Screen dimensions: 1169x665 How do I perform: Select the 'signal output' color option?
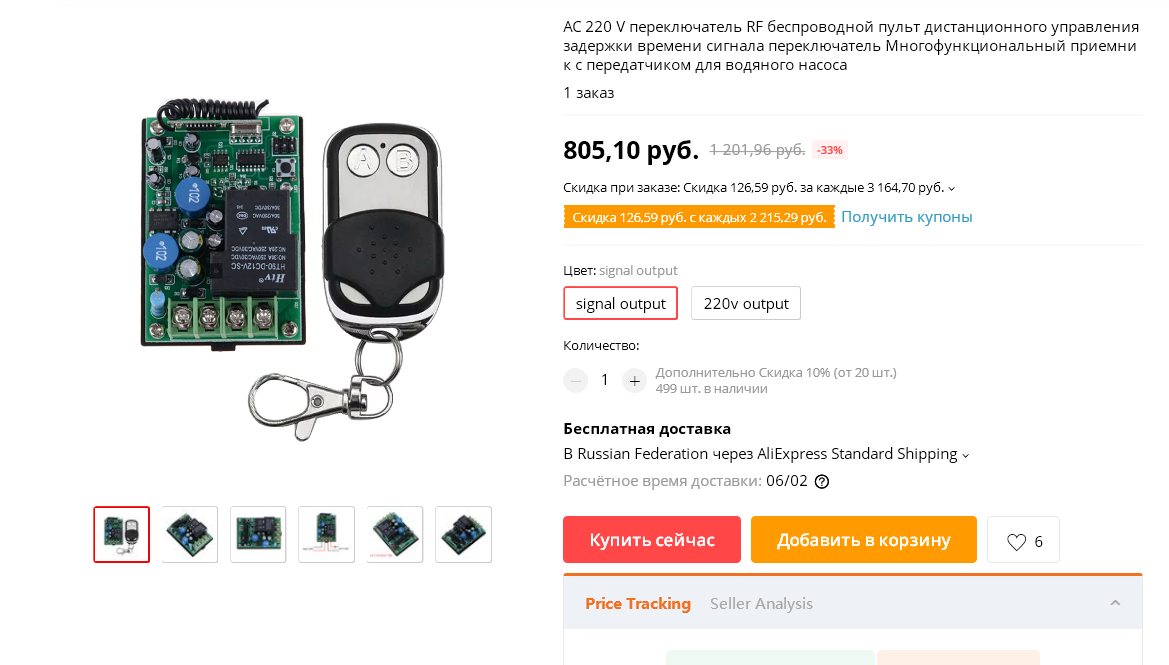(620, 303)
